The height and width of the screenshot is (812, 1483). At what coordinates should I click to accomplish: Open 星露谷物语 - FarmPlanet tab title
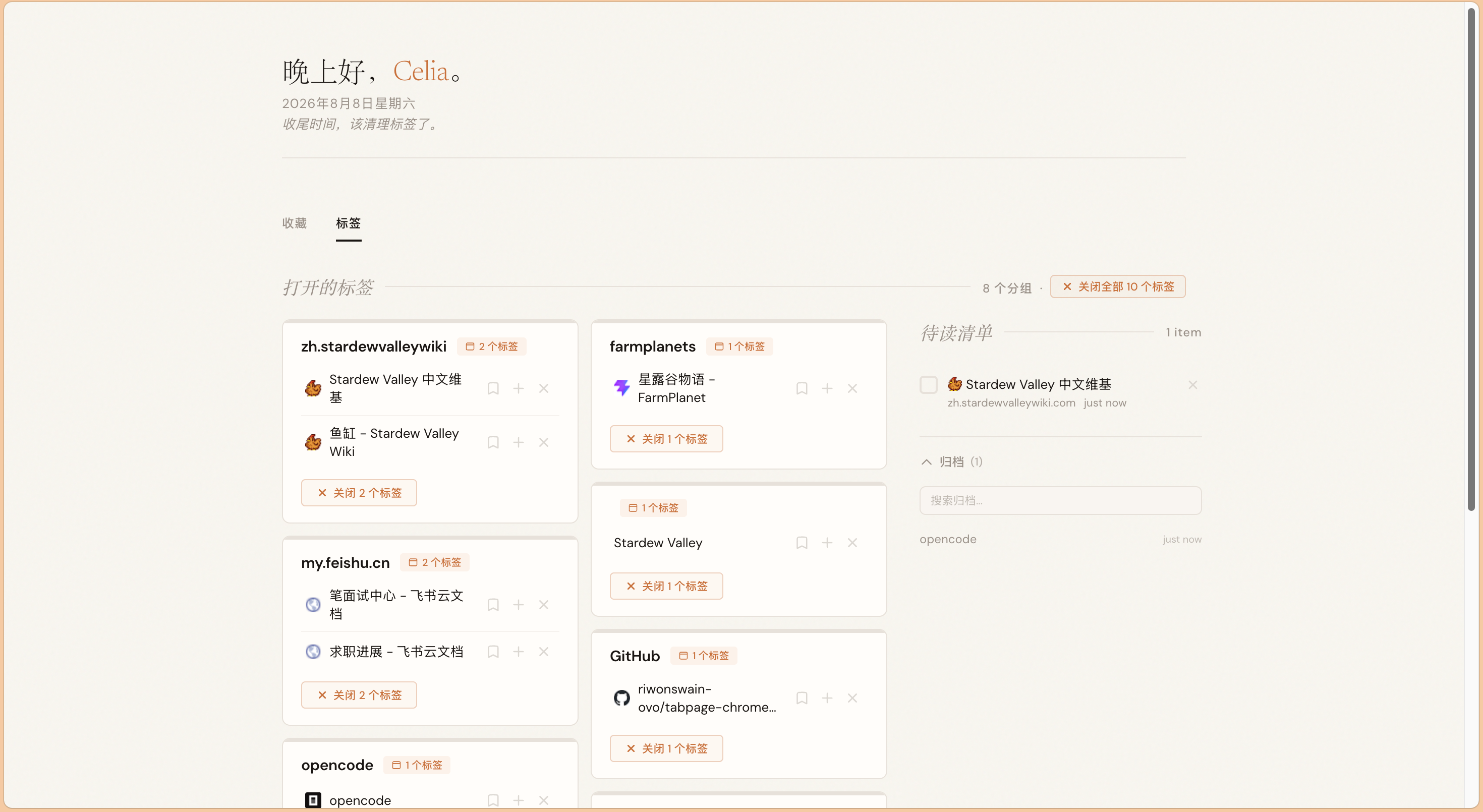click(x=676, y=388)
